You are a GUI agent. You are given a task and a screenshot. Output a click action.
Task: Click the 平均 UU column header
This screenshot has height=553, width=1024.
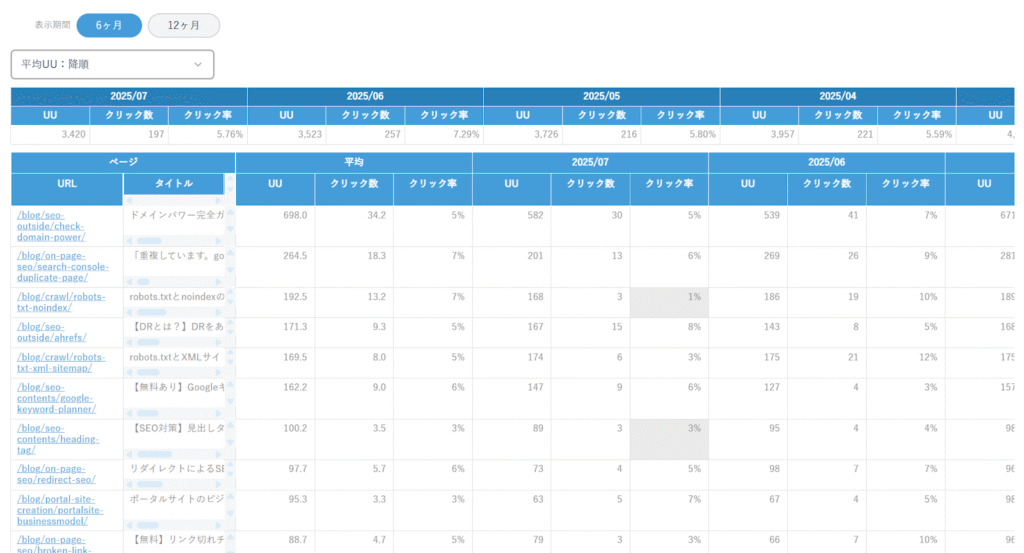[275, 183]
